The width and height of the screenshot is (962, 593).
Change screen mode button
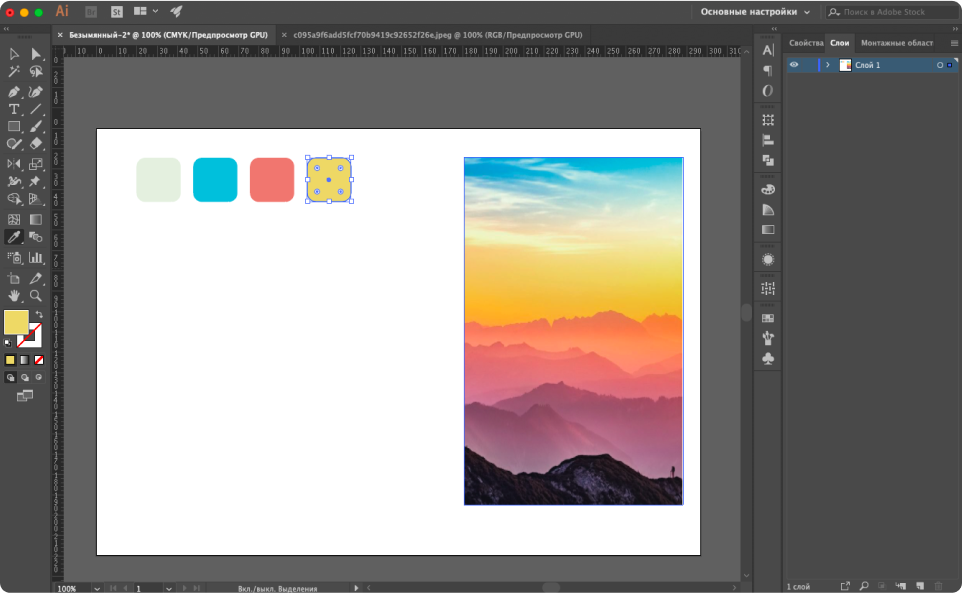point(25,396)
